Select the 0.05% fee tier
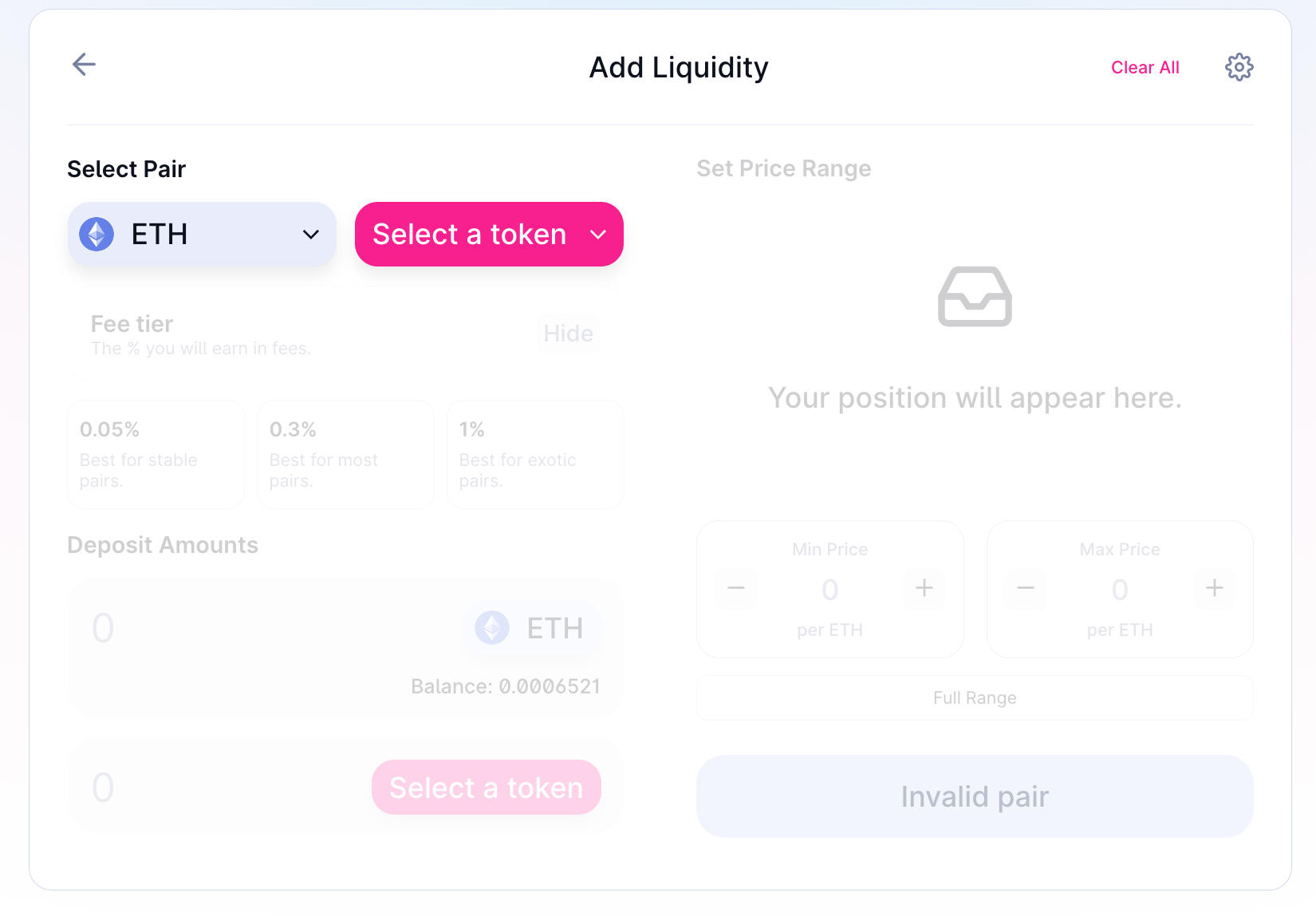 click(156, 454)
